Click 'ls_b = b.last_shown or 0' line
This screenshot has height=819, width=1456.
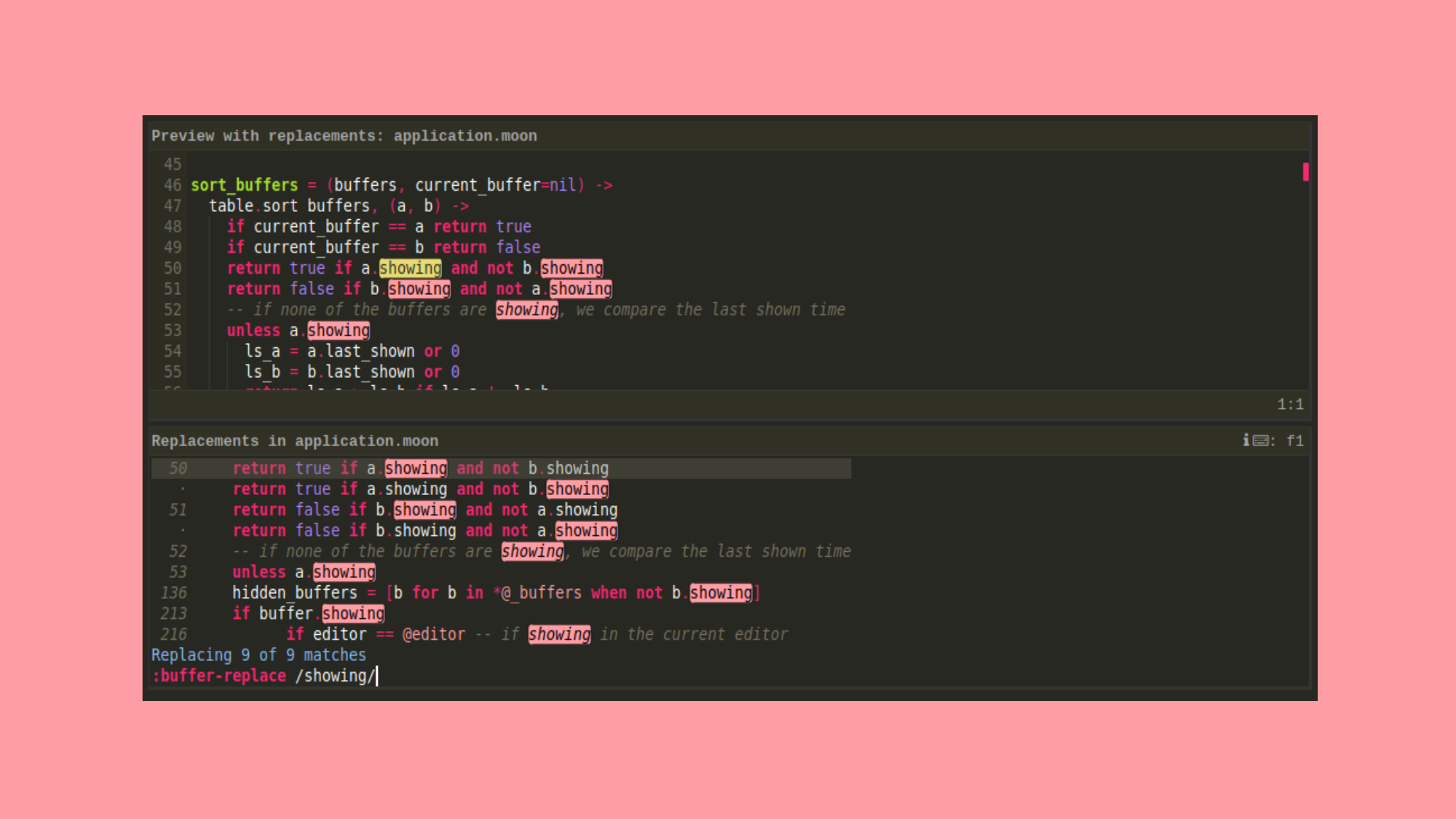point(352,372)
